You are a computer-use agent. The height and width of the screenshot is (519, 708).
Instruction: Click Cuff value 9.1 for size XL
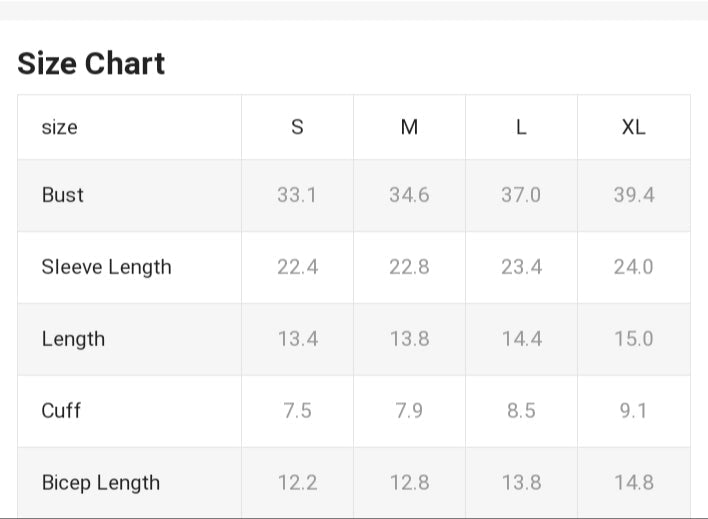633,411
